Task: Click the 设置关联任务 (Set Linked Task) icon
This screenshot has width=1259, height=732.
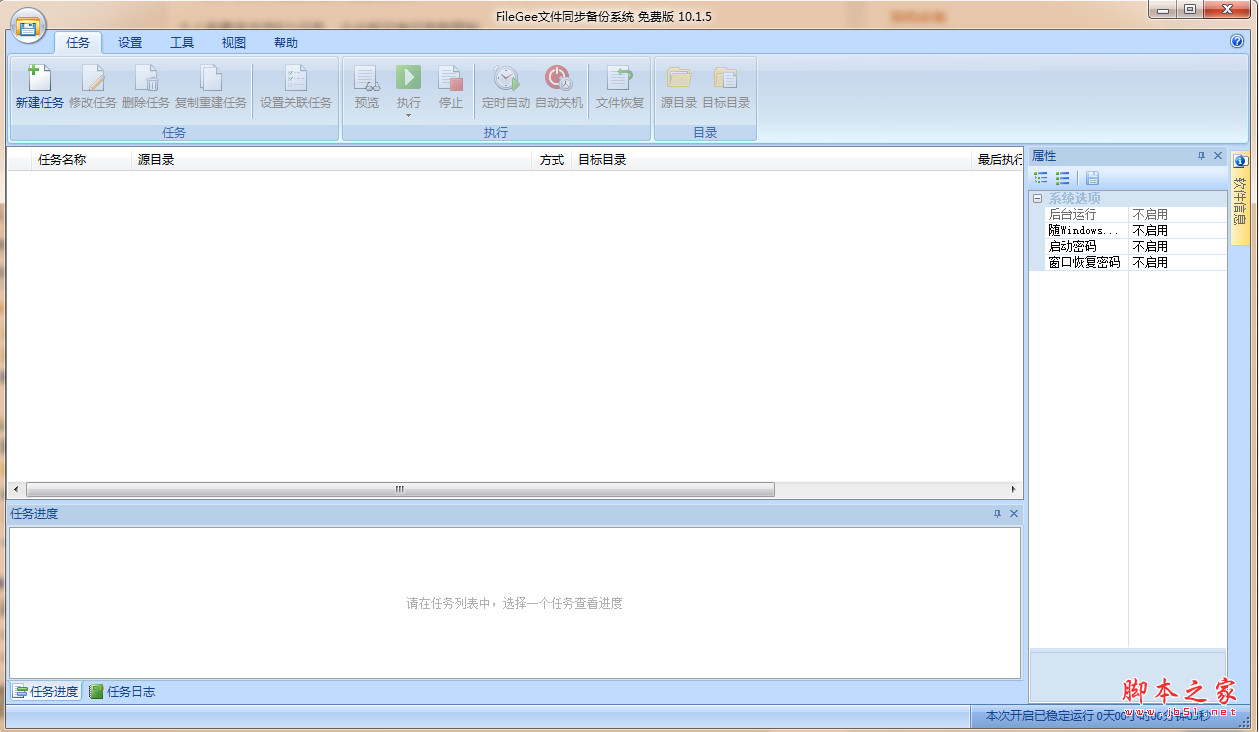Action: point(296,79)
